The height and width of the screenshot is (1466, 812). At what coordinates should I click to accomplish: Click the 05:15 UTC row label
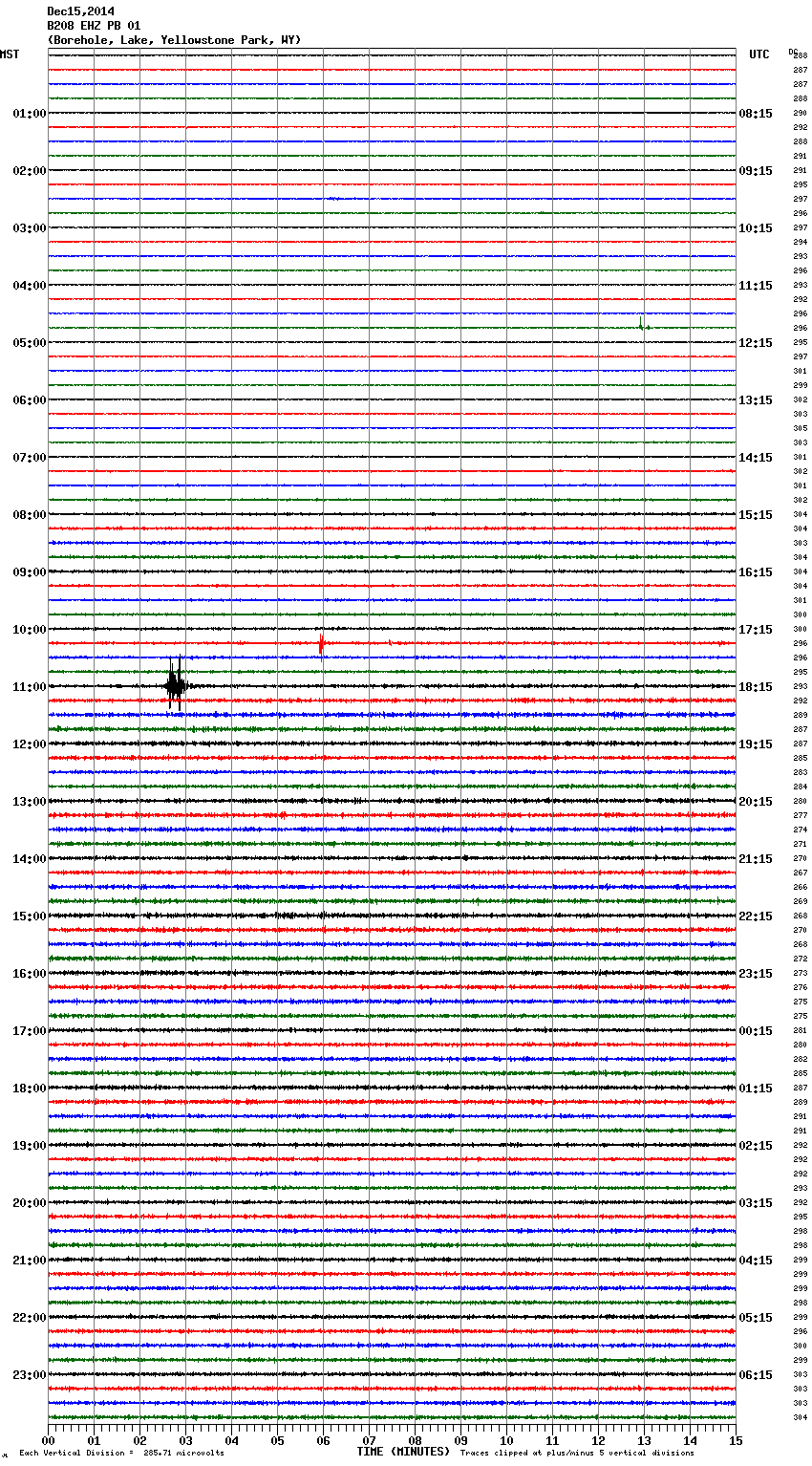coord(756,1318)
